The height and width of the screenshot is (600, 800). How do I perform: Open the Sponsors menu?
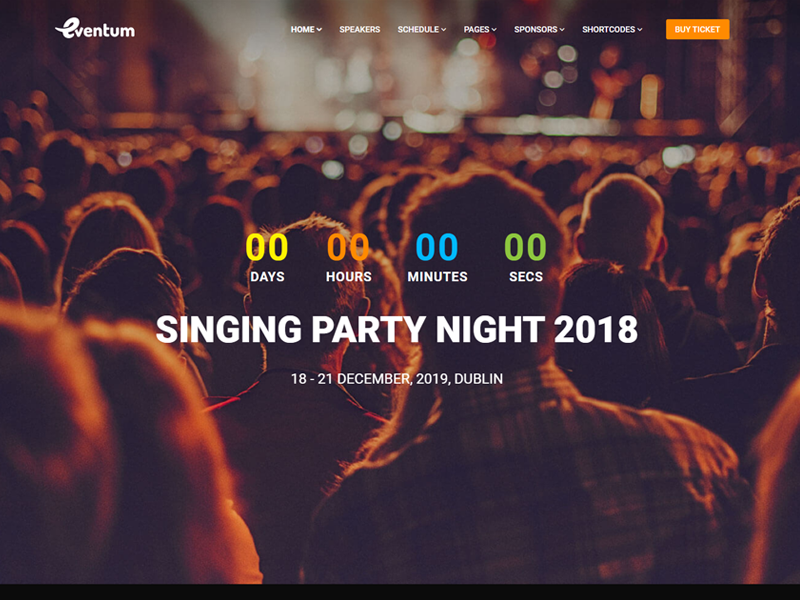[539, 30]
